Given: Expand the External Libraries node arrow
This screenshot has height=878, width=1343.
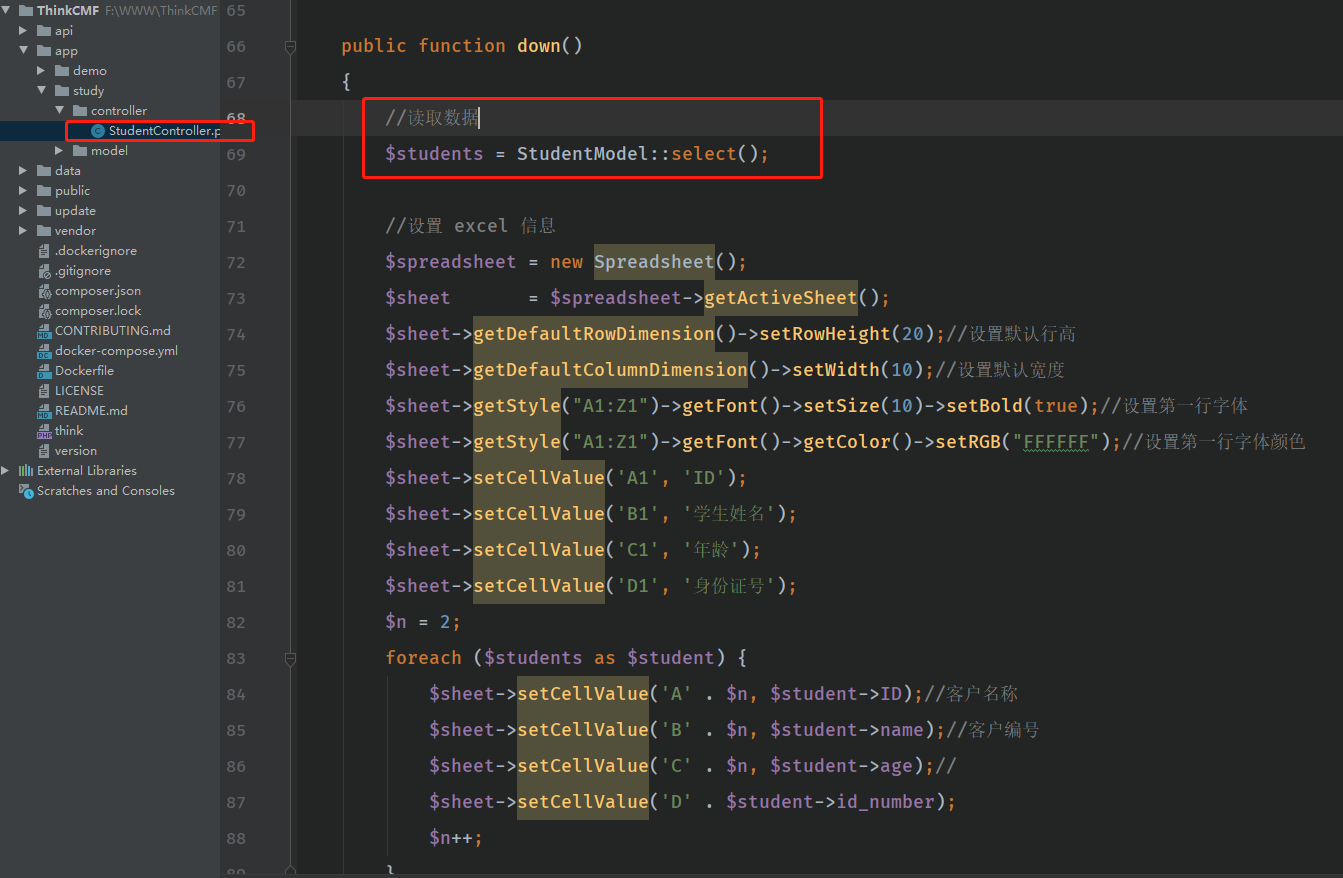Looking at the screenshot, I should point(7,471).
